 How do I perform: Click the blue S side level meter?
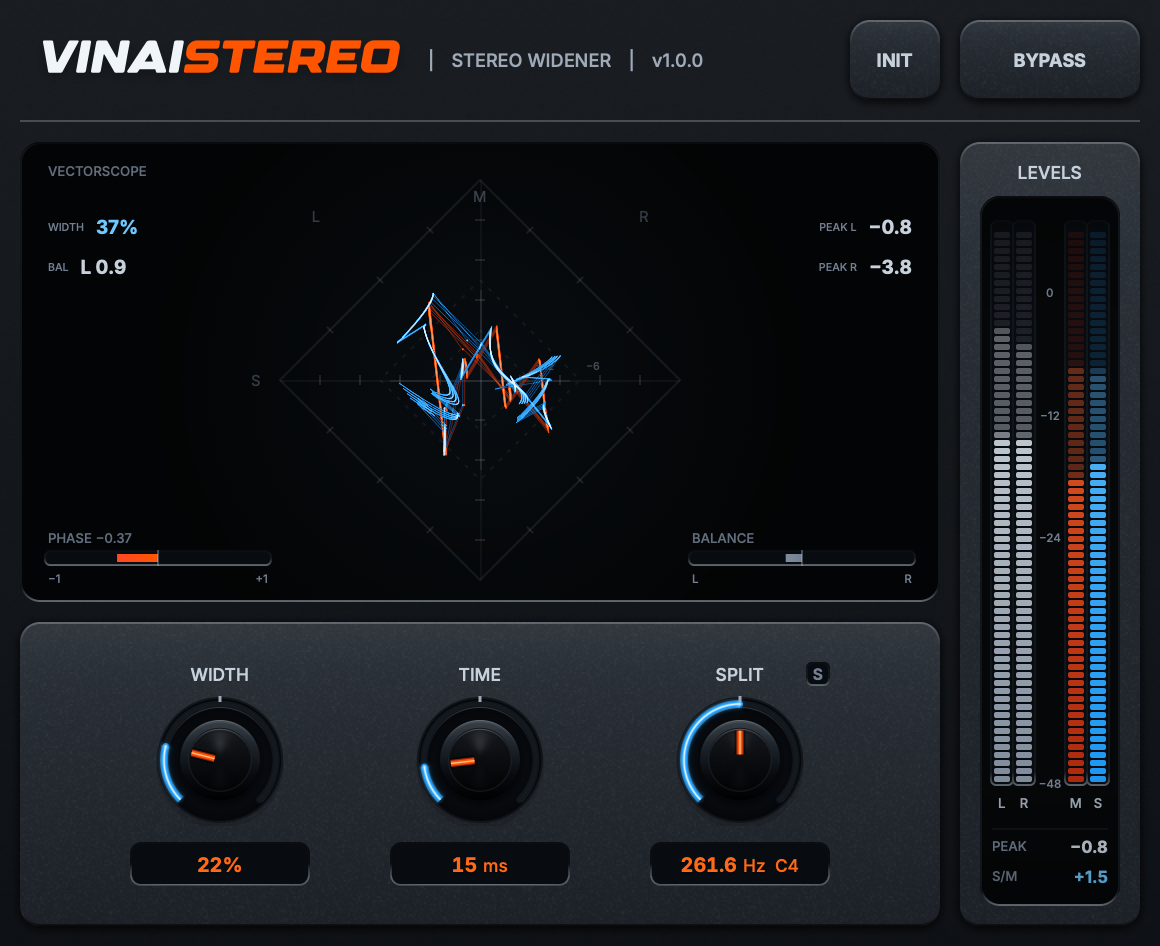pyautogui.click(x=1098, y=502)
